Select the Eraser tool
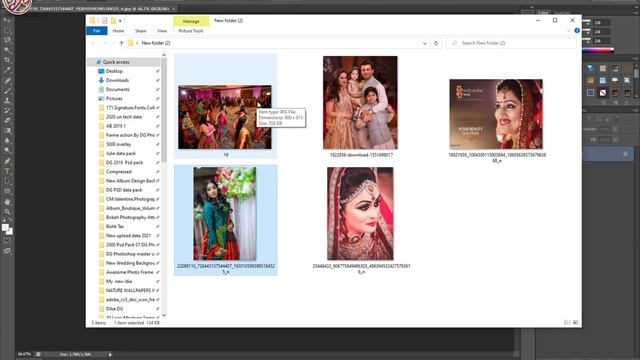This screenshot has height=360, width=640. pos(7,120)
